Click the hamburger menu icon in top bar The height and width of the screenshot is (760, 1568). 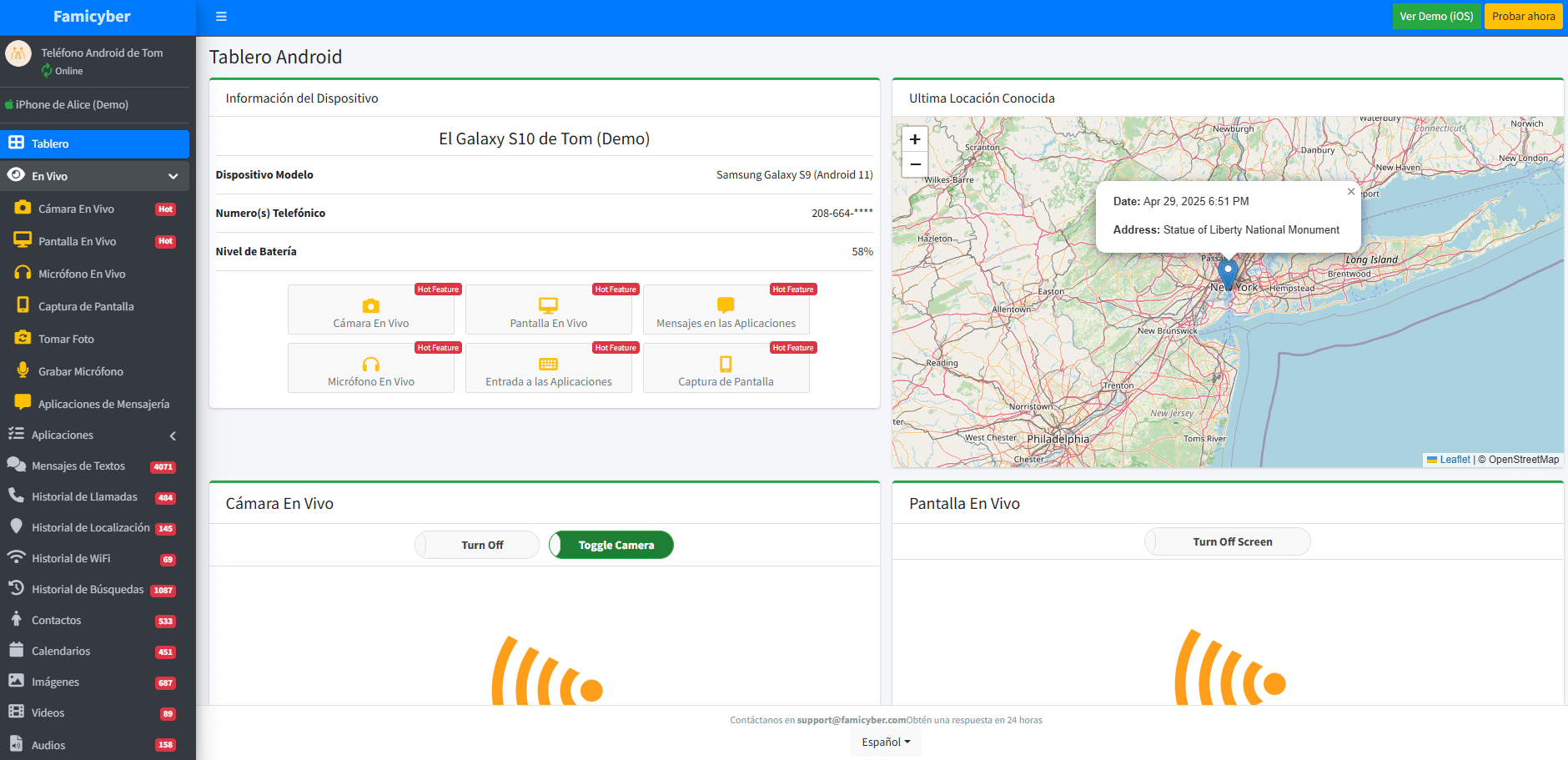click(x=221, y=17)
